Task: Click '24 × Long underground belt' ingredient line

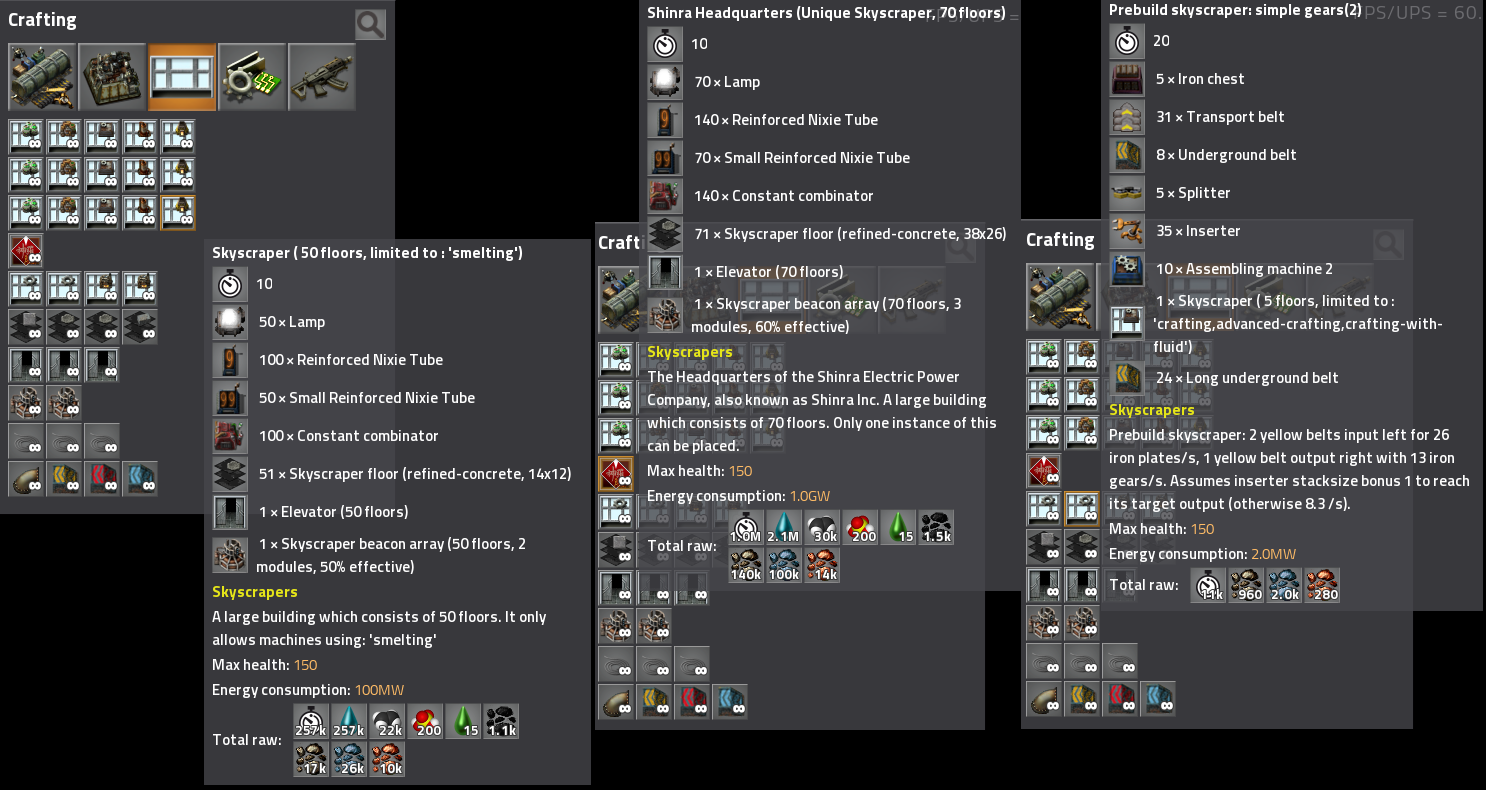Action: tap(1247, 378)
